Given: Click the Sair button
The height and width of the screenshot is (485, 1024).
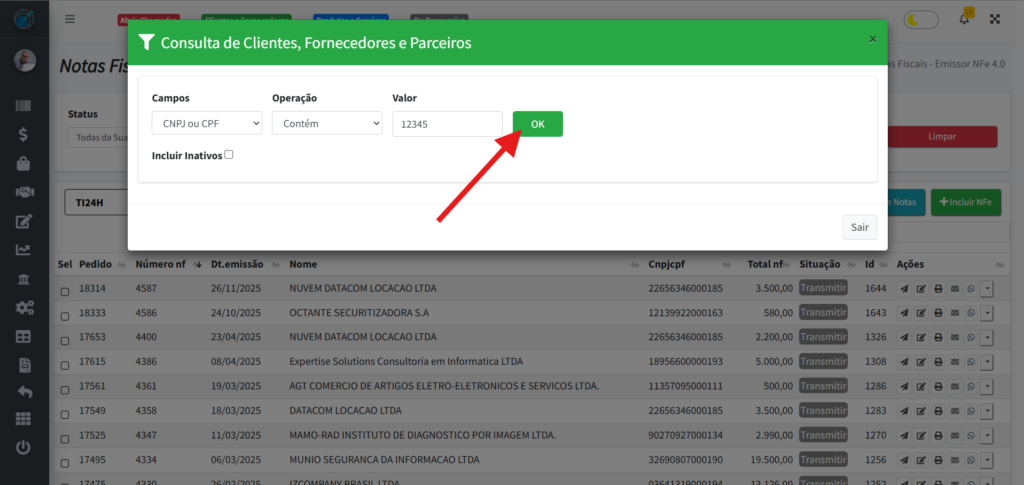Looking at the screenshot, I should point(859,227).
